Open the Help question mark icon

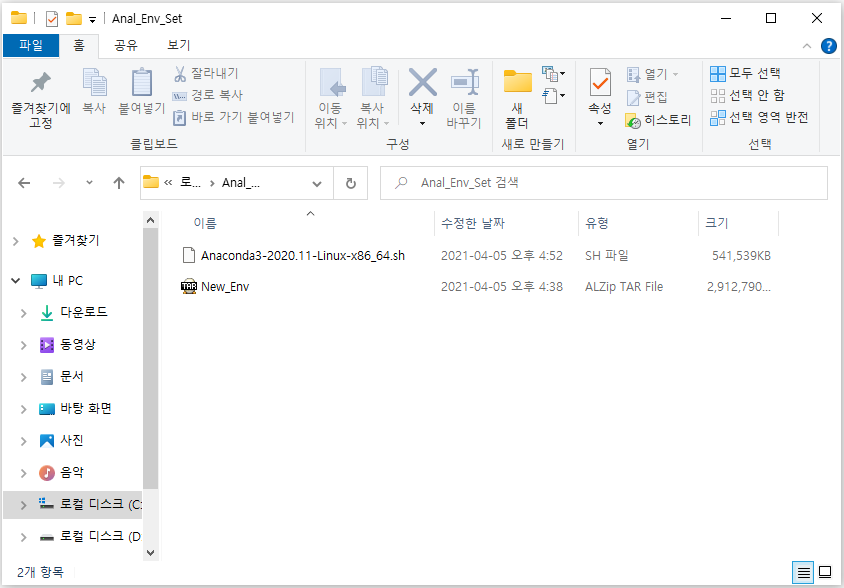pos(828,46)
